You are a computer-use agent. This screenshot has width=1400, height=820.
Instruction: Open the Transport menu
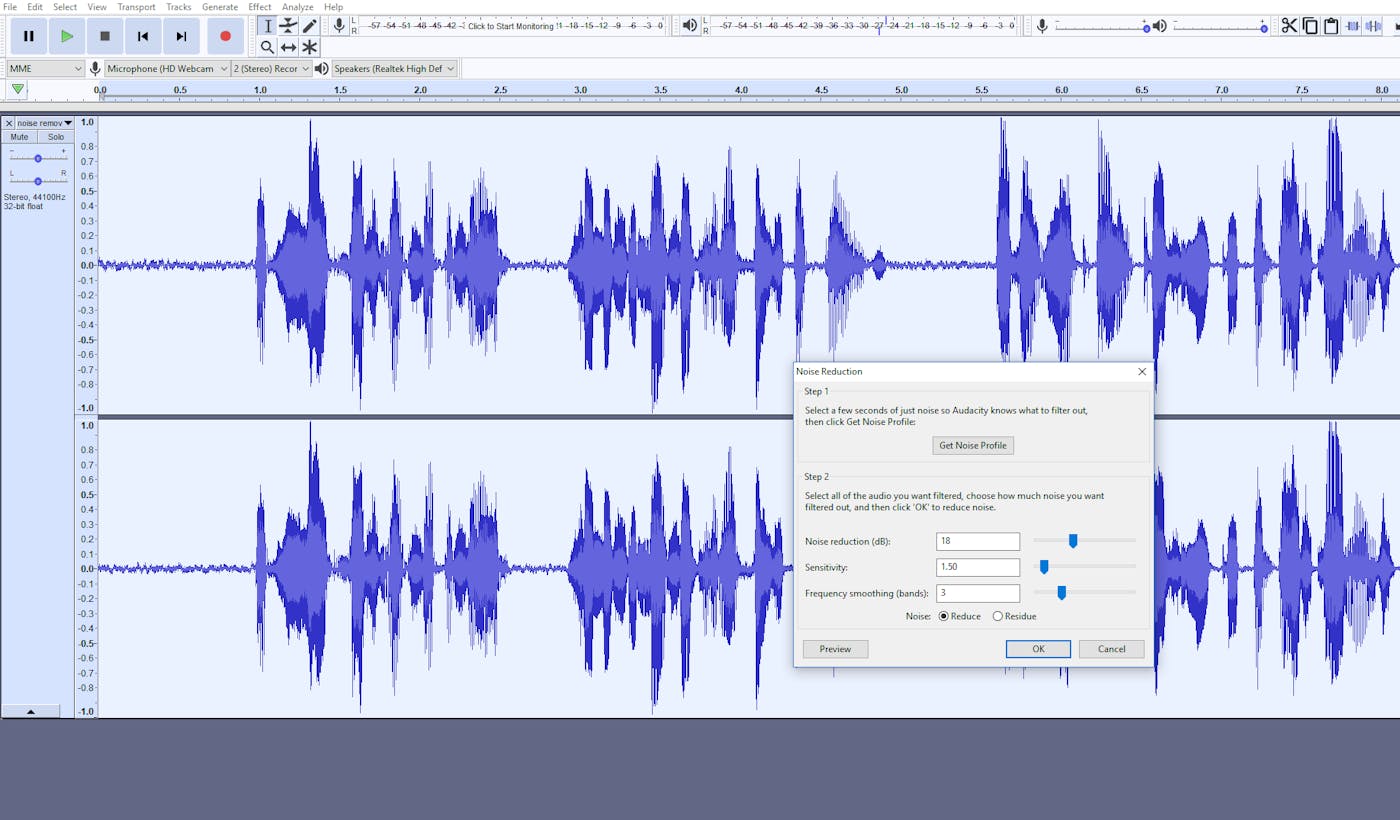tap(136, 7)
